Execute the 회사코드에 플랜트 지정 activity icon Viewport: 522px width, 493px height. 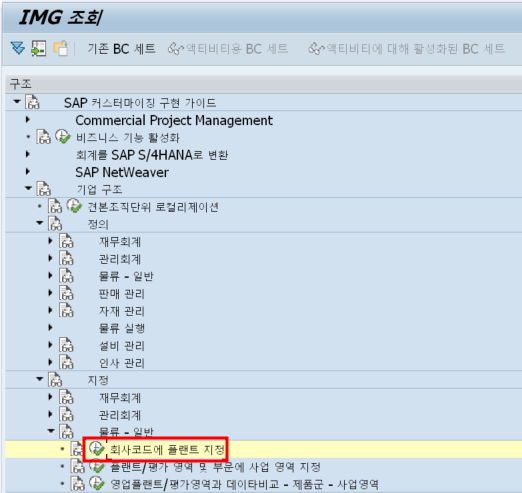click(x=97, y=449)
